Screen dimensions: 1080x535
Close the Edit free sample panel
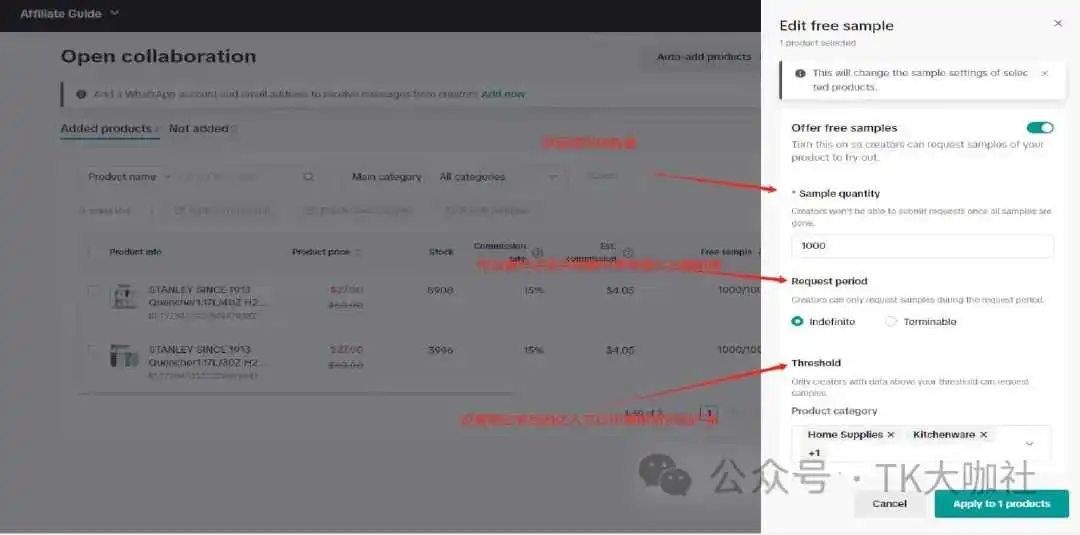coord(1058,23)
